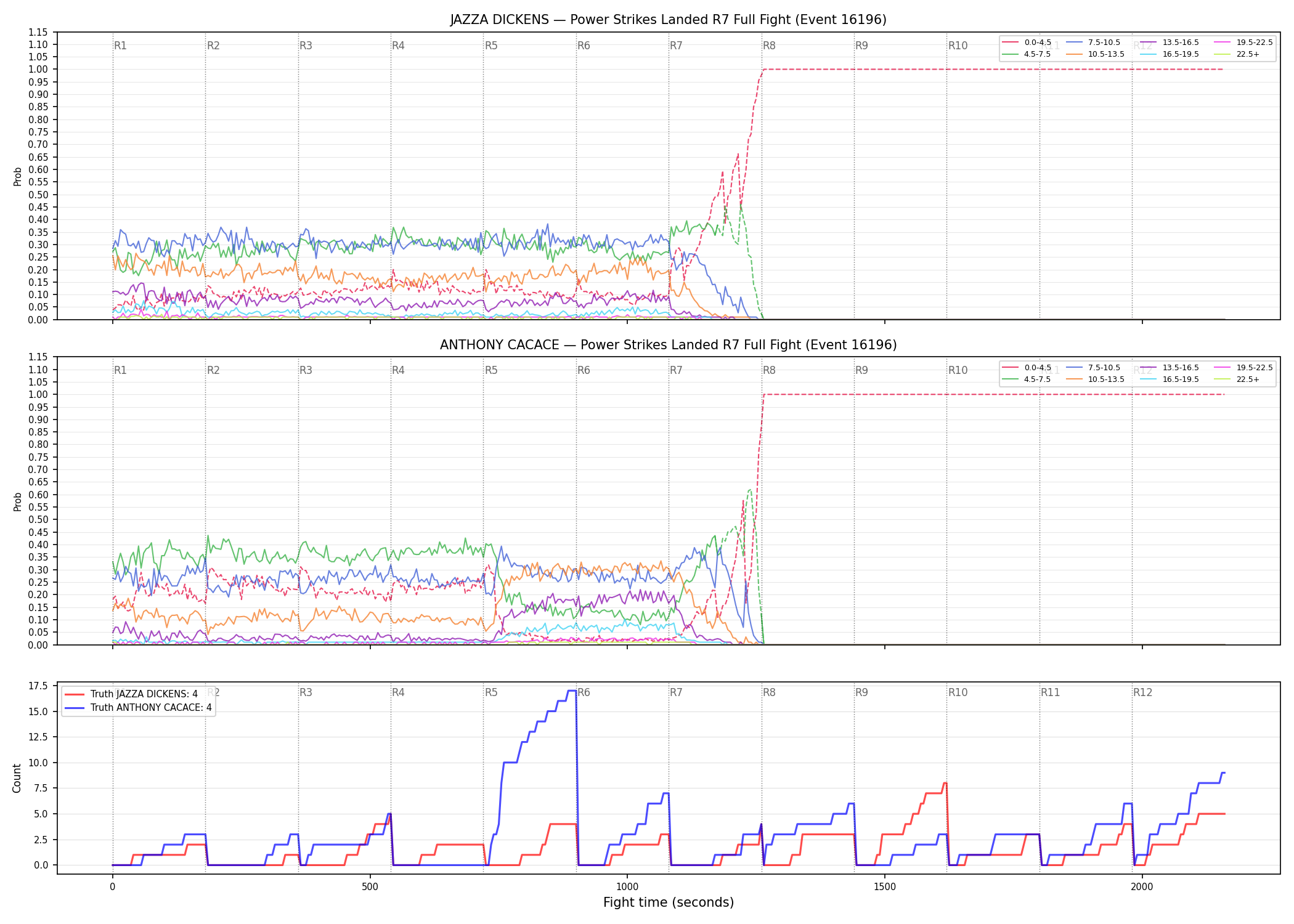Click the R3 round marker in the top chart
This screenshot has width=1294, height=924.
(x=306, y=46)
